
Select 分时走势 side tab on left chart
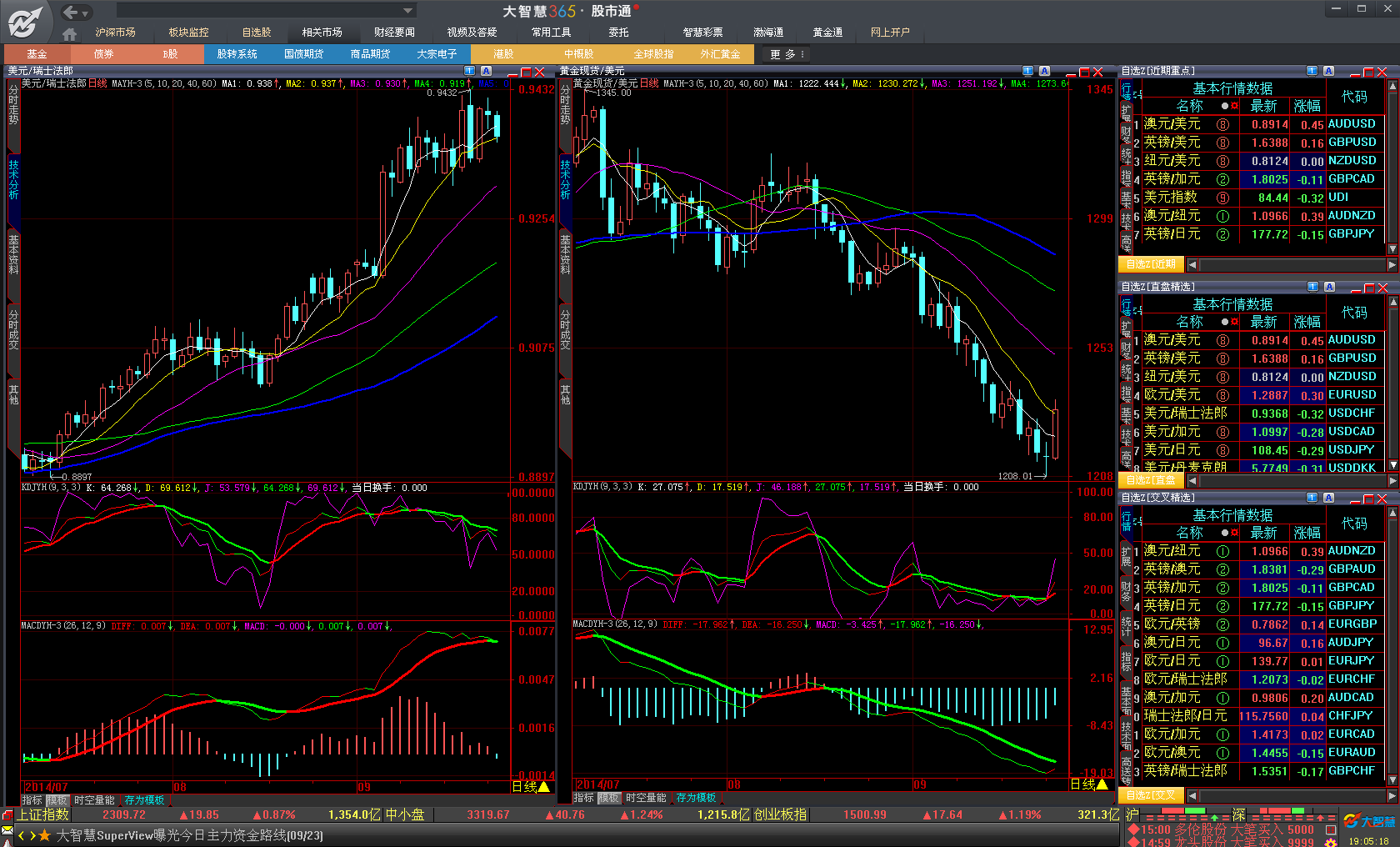tap(13, 104)
